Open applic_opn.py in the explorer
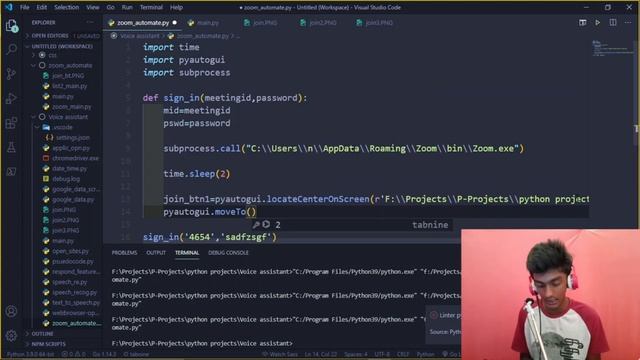The height and width of the screenshot is (360, 640). pos(71,148)
